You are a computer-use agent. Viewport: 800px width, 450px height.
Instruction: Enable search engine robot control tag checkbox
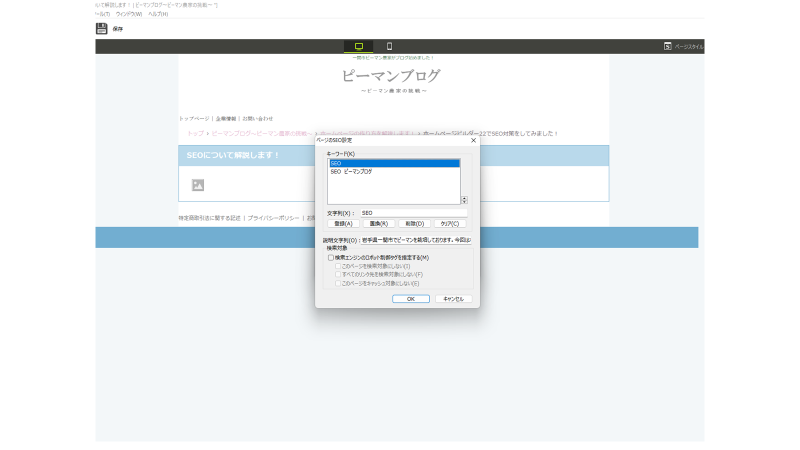coord(331,258)
